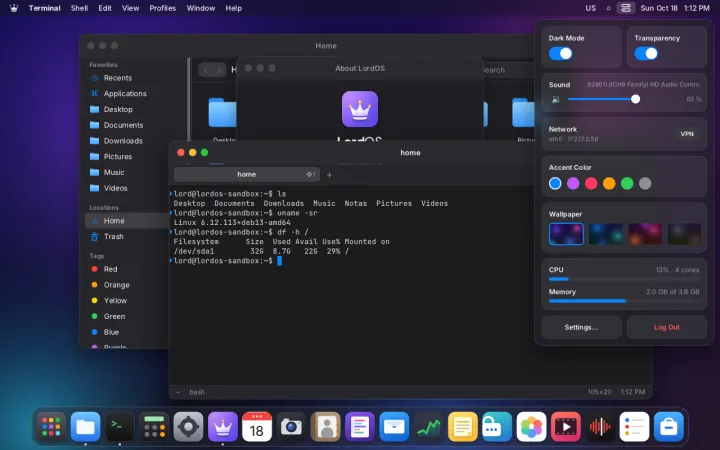Click the Sound volume slider handle
The image size is (720, 450).
pyautogui.click(x=636, y=99)
